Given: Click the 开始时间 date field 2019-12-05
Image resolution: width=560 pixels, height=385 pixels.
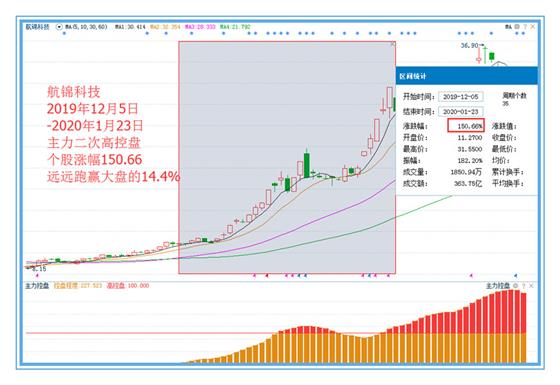Looking at the screenshot, I should click(460, 96).
